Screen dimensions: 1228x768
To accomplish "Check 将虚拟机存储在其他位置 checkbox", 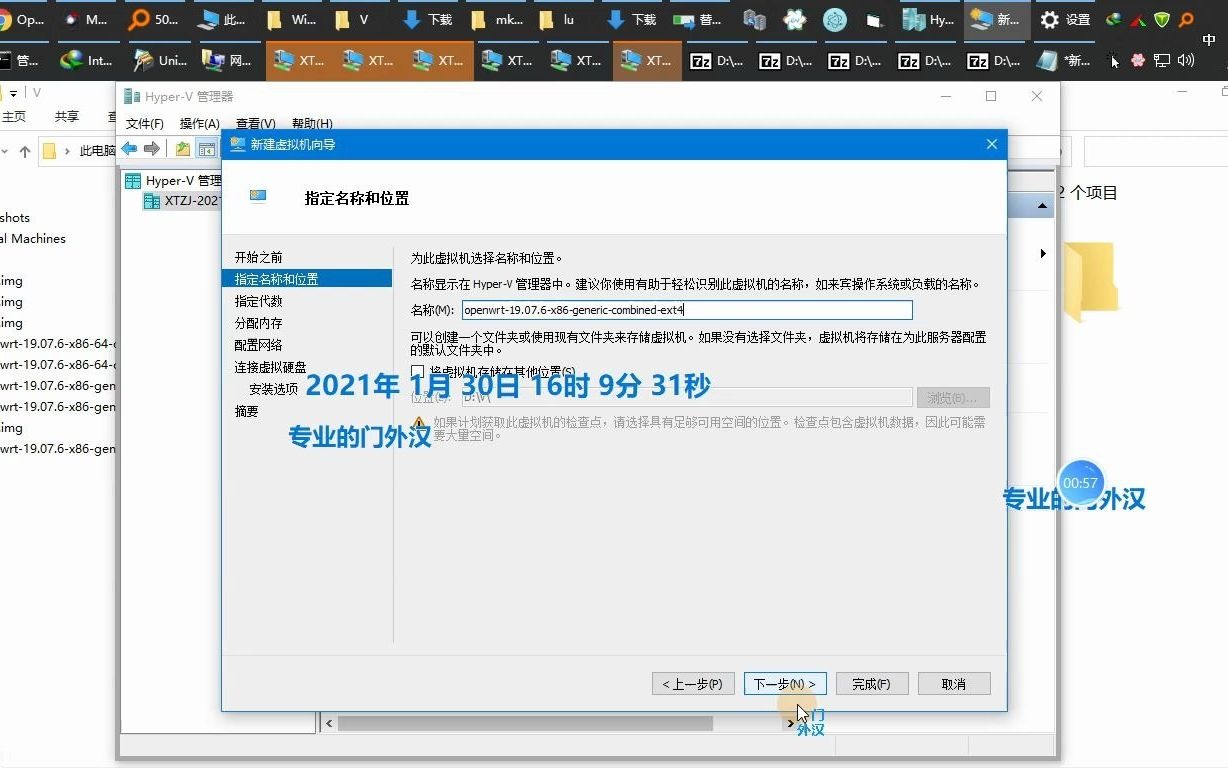I will pyautogui.click(x=418, y=372).
